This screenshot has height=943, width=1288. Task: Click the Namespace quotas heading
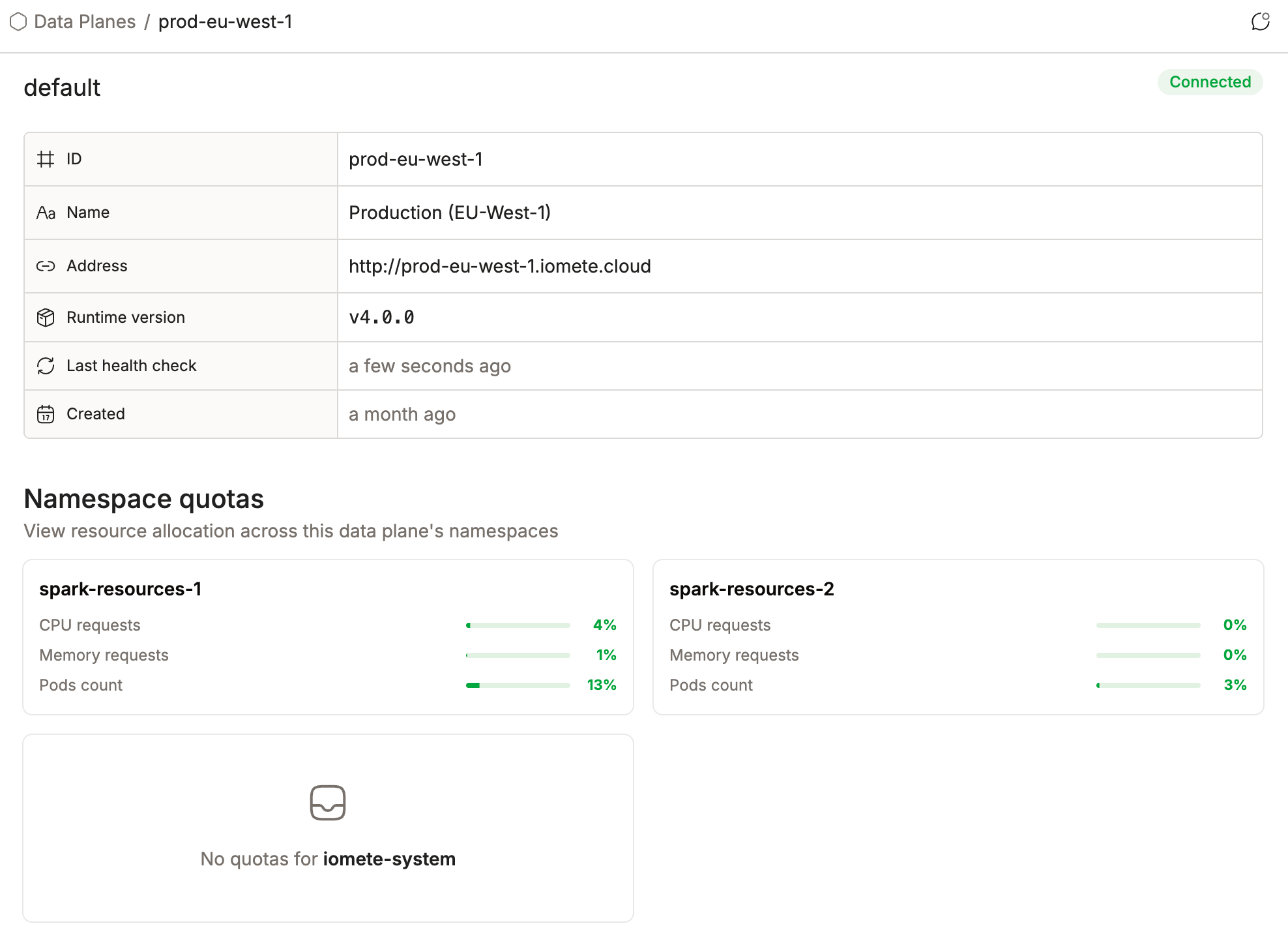pos(144,499)
